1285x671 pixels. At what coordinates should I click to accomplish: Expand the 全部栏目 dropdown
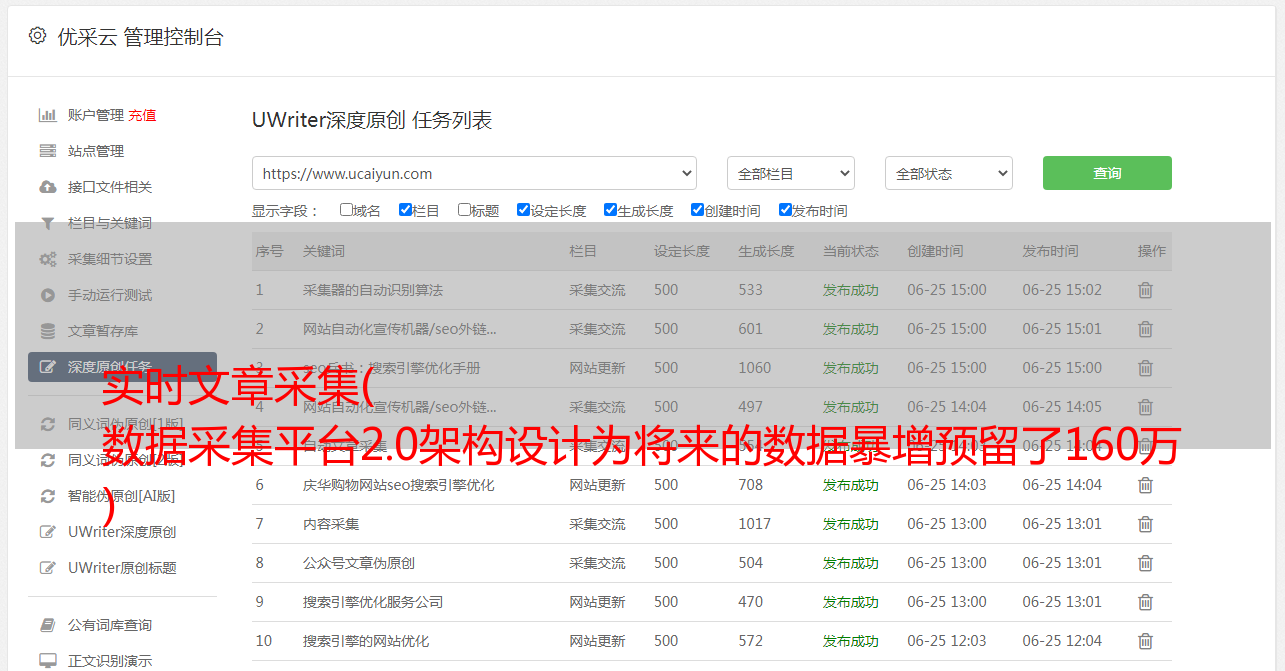coord(790,173)
